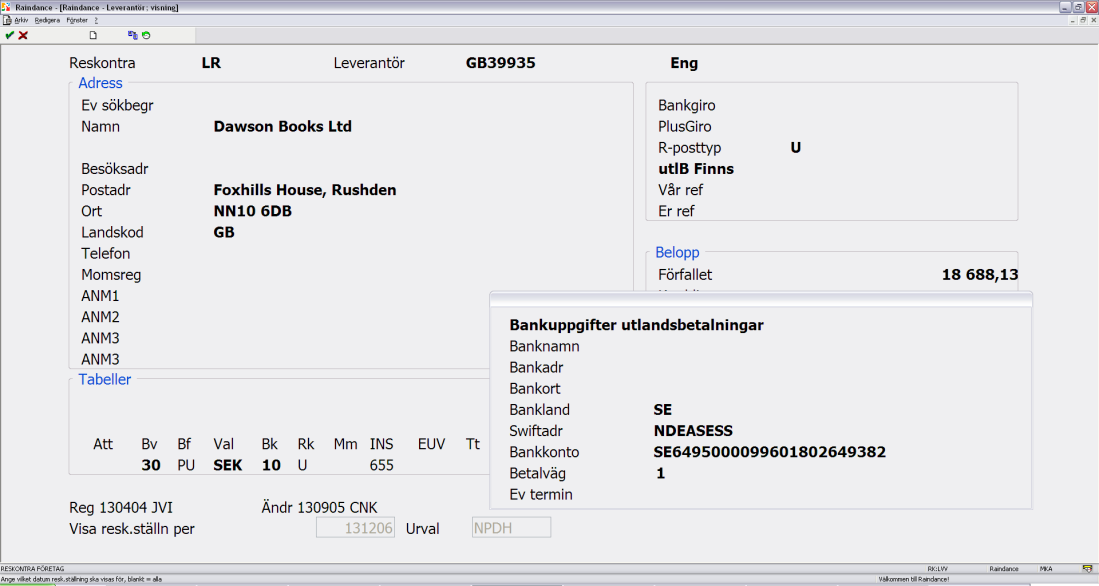The height and width of the screenshot is (586, 1099).
Task: Click the PlusGiro label
Action: (x=685, y=127)
